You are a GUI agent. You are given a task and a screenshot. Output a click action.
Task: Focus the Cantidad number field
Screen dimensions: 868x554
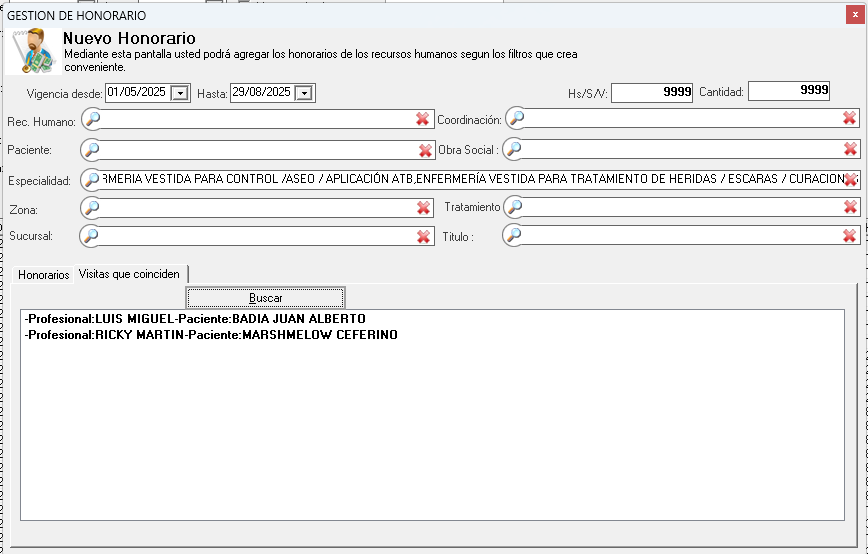[x=789, y=91]
